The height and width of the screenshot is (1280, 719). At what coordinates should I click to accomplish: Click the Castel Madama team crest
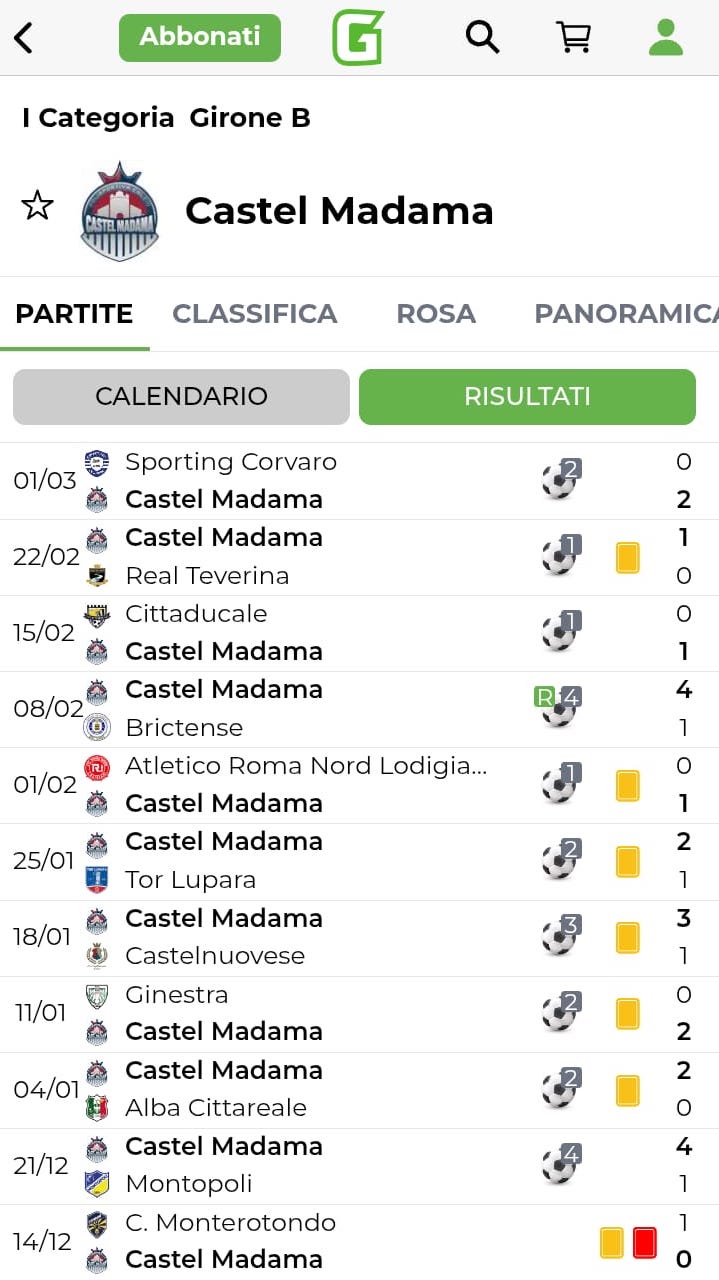120,211
